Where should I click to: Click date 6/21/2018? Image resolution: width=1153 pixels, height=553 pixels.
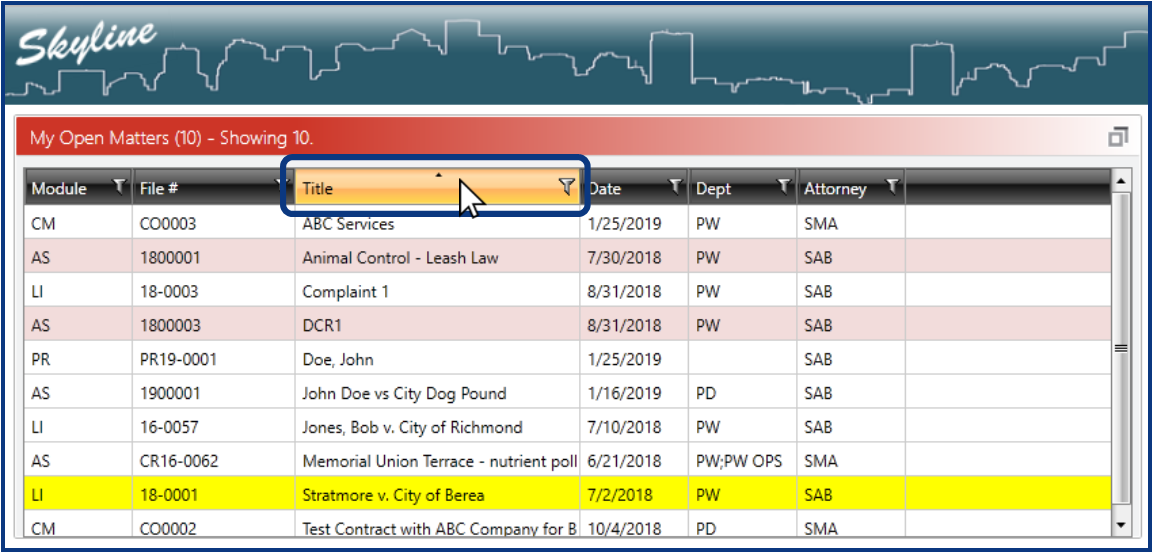624,461
